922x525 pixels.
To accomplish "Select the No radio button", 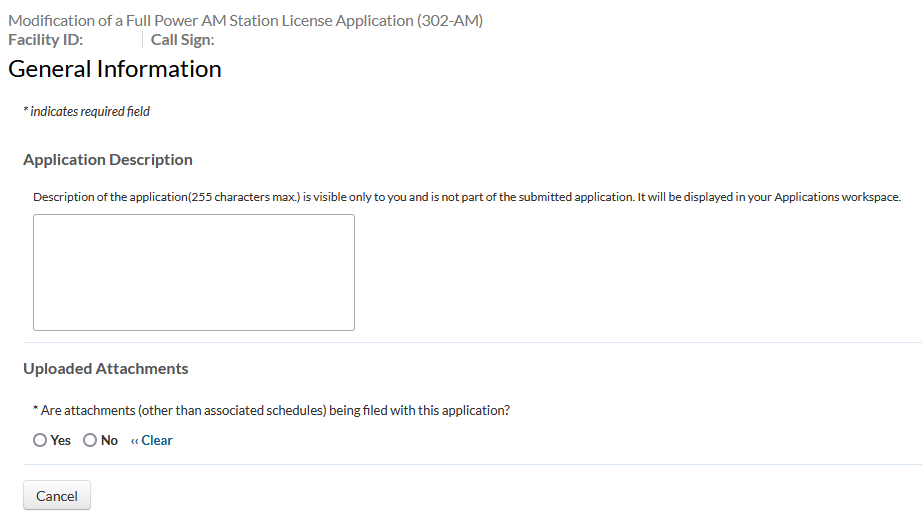I will pyautogui.click(x=90, y=440).
